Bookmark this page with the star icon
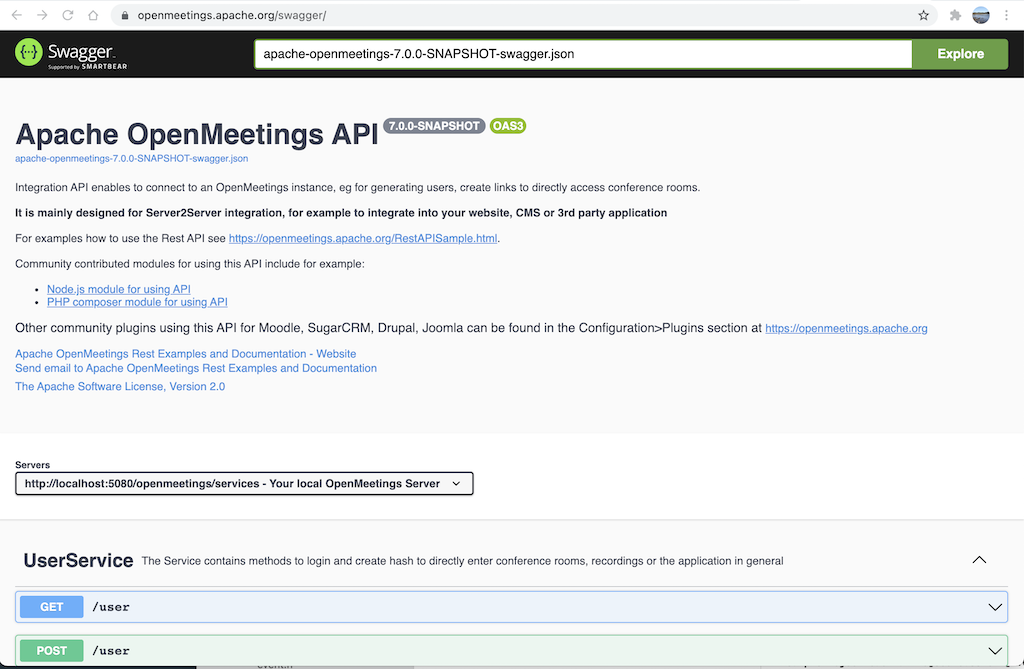Viewport: 1024px width, 669px height. coord(923,15)
